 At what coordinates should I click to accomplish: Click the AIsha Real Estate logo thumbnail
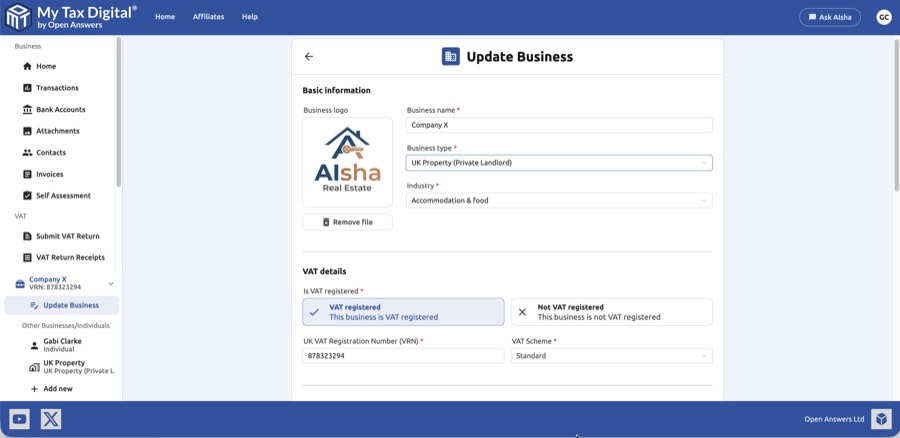click(x=348, y=162)
